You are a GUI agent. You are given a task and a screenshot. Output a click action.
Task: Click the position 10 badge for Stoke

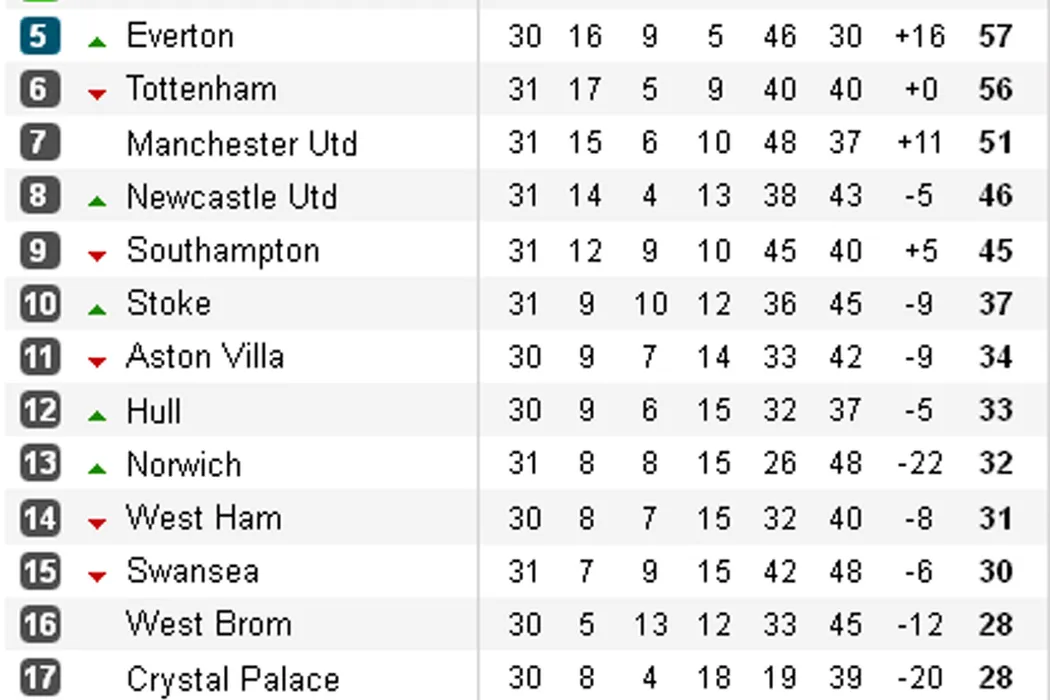[x=39, y=303]
